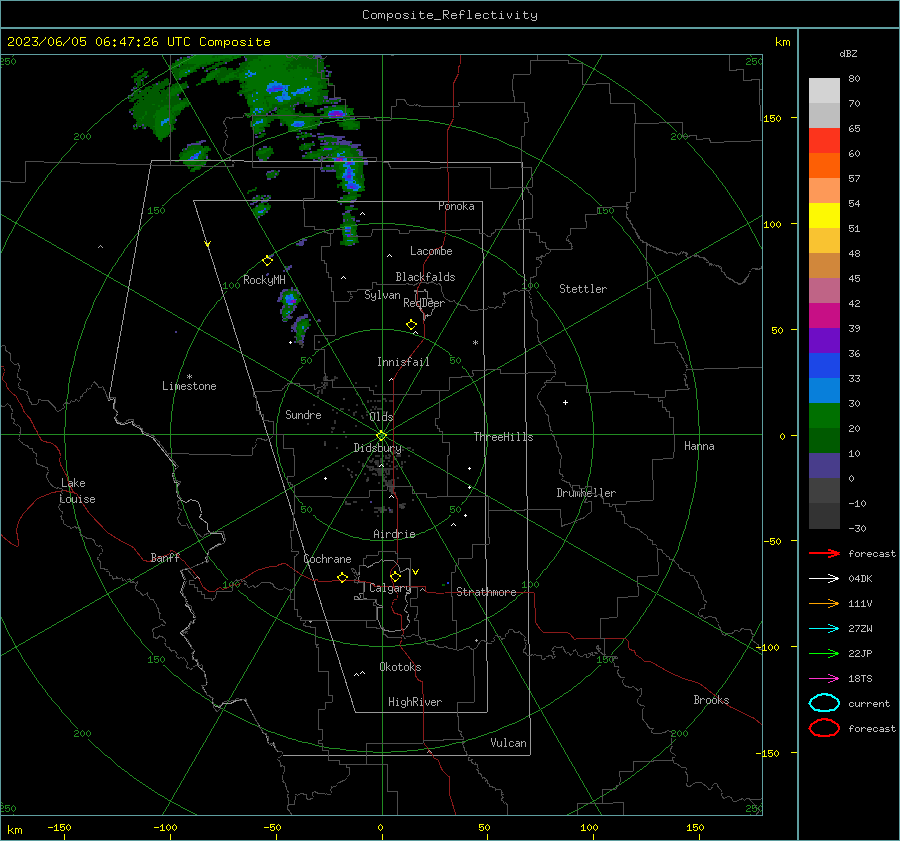Click the RedDeer city label
The image size is (900, 841).
pos(424,303)
